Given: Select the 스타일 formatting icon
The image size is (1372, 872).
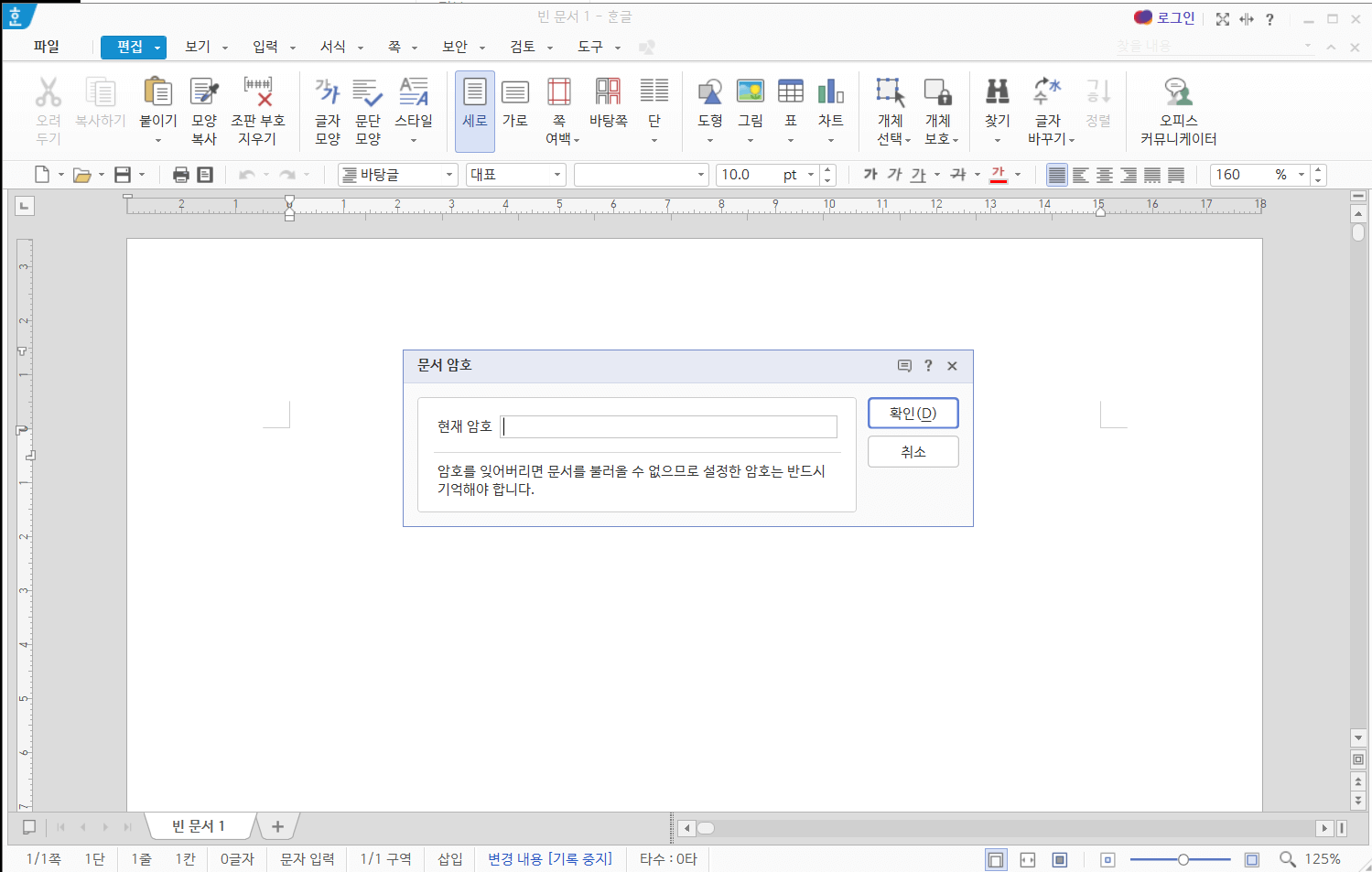Looking at the screenshot, I should [414, 92].
